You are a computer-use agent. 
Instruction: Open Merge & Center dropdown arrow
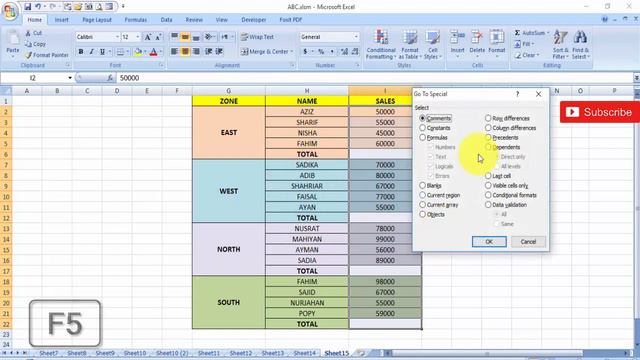pos(292,52)
